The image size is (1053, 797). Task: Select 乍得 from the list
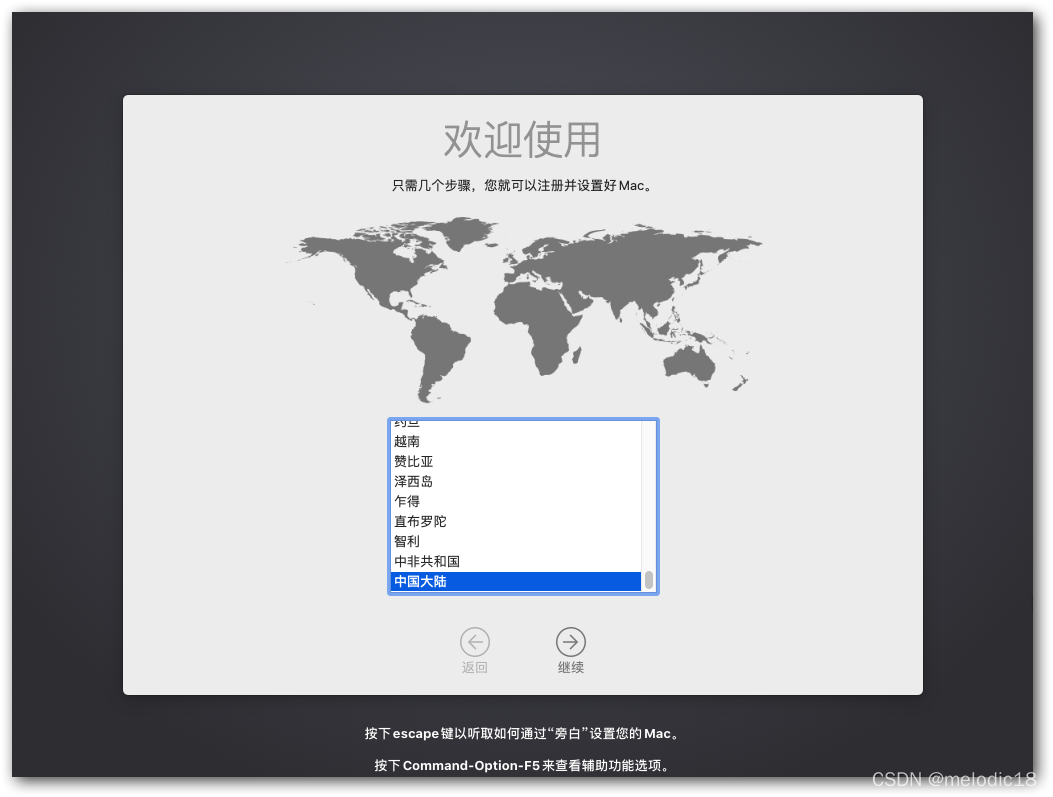click(x=407, y=501)
